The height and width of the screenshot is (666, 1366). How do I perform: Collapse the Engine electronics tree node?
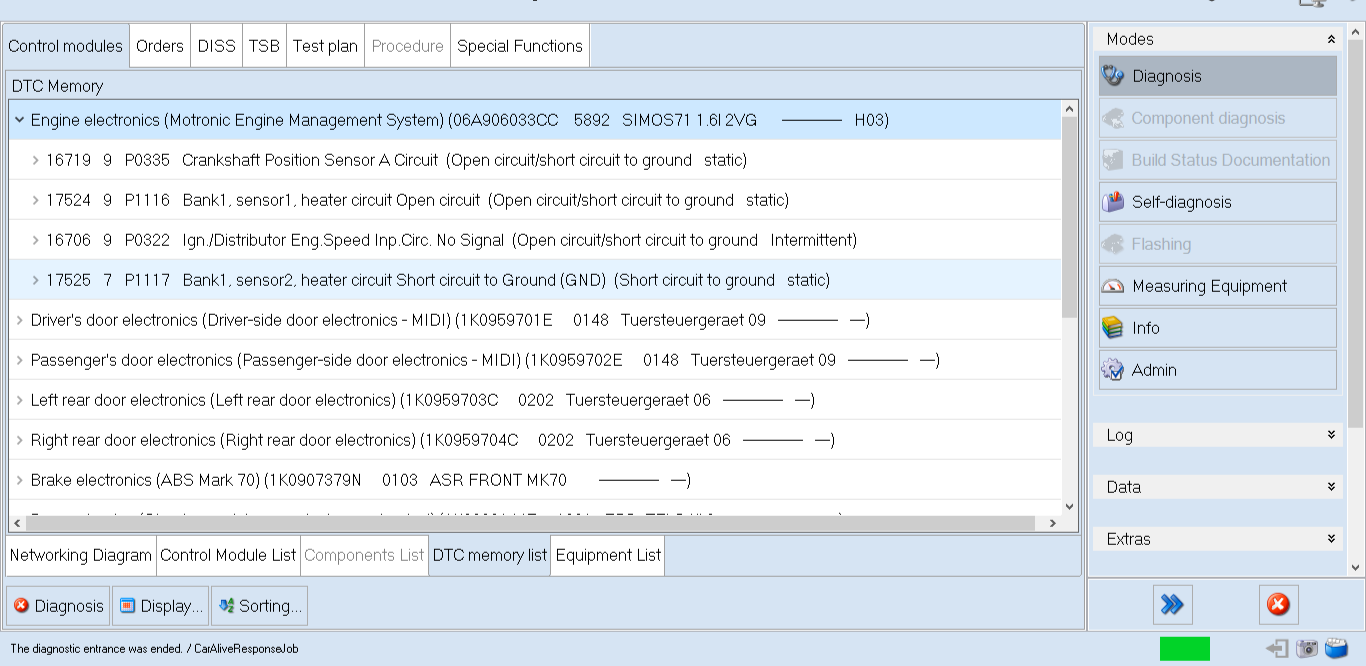click(x=19, y=120)
